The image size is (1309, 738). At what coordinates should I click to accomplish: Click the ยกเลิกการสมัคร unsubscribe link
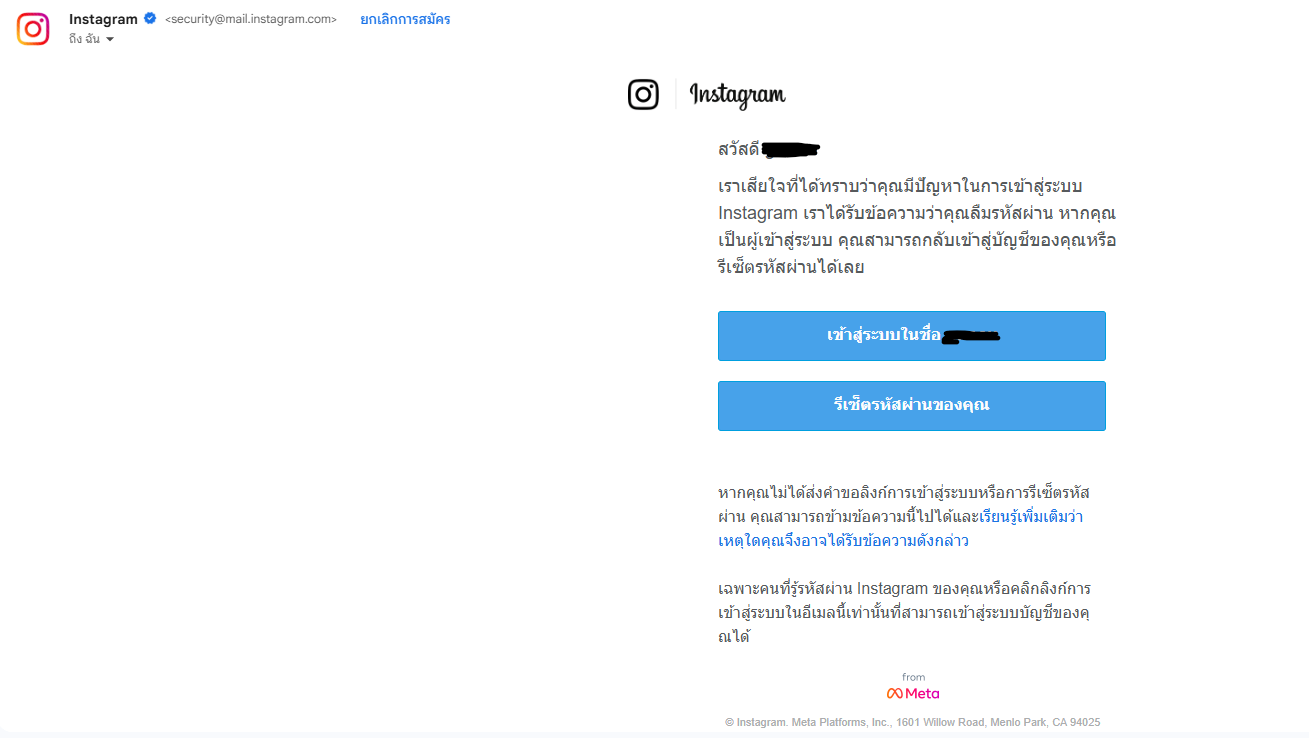[x=405, y=19]
